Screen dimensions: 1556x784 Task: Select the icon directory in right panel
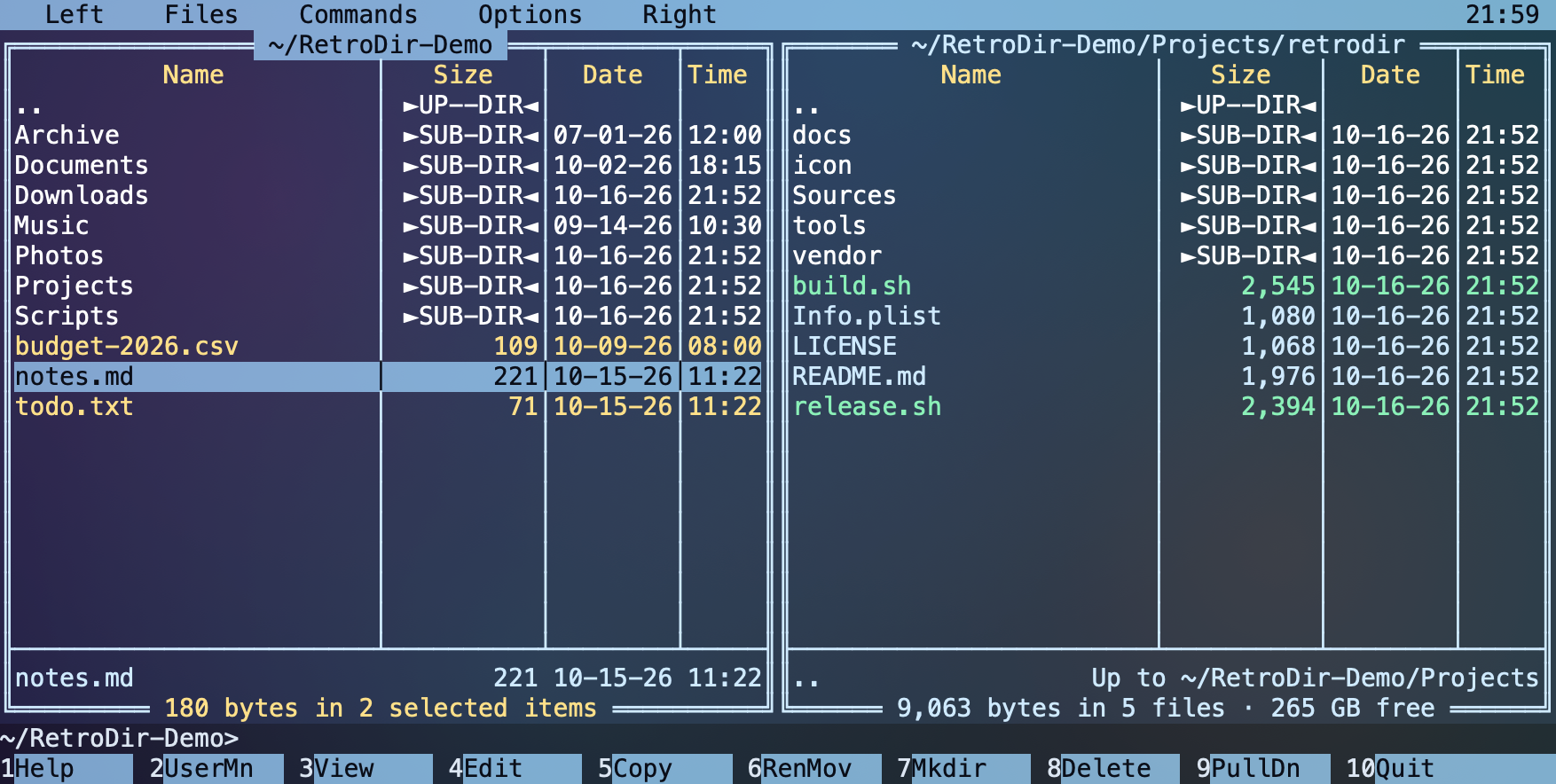(x=1166, y=165)
